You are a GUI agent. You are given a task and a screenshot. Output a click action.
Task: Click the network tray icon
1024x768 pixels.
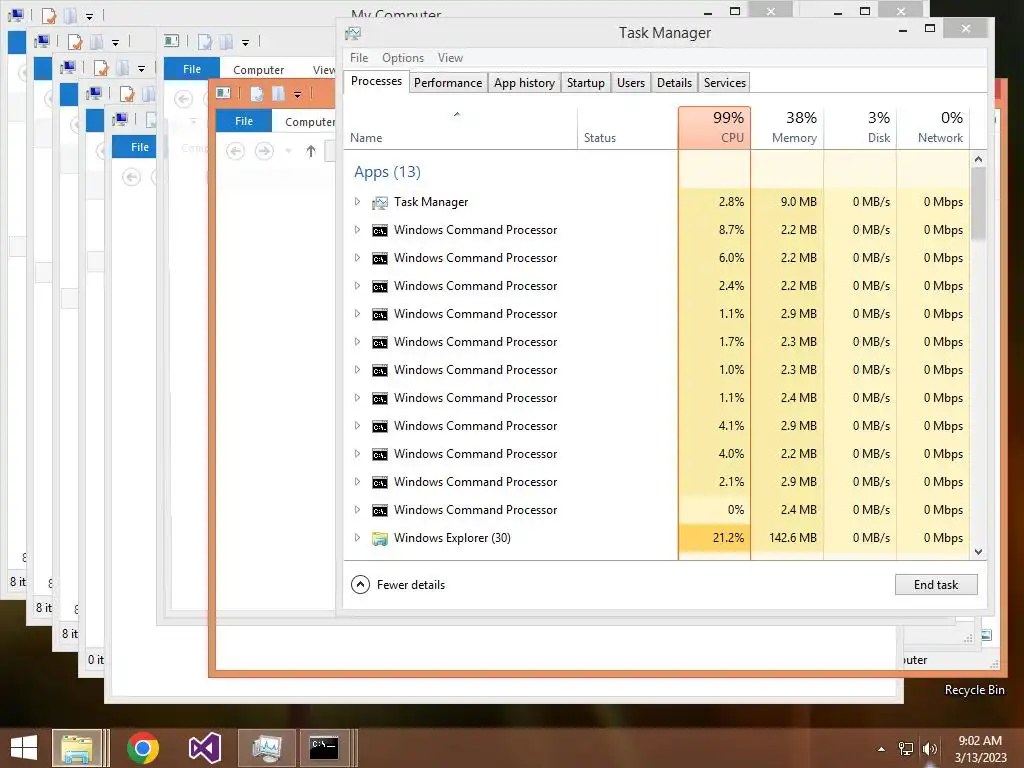[906, 749]
